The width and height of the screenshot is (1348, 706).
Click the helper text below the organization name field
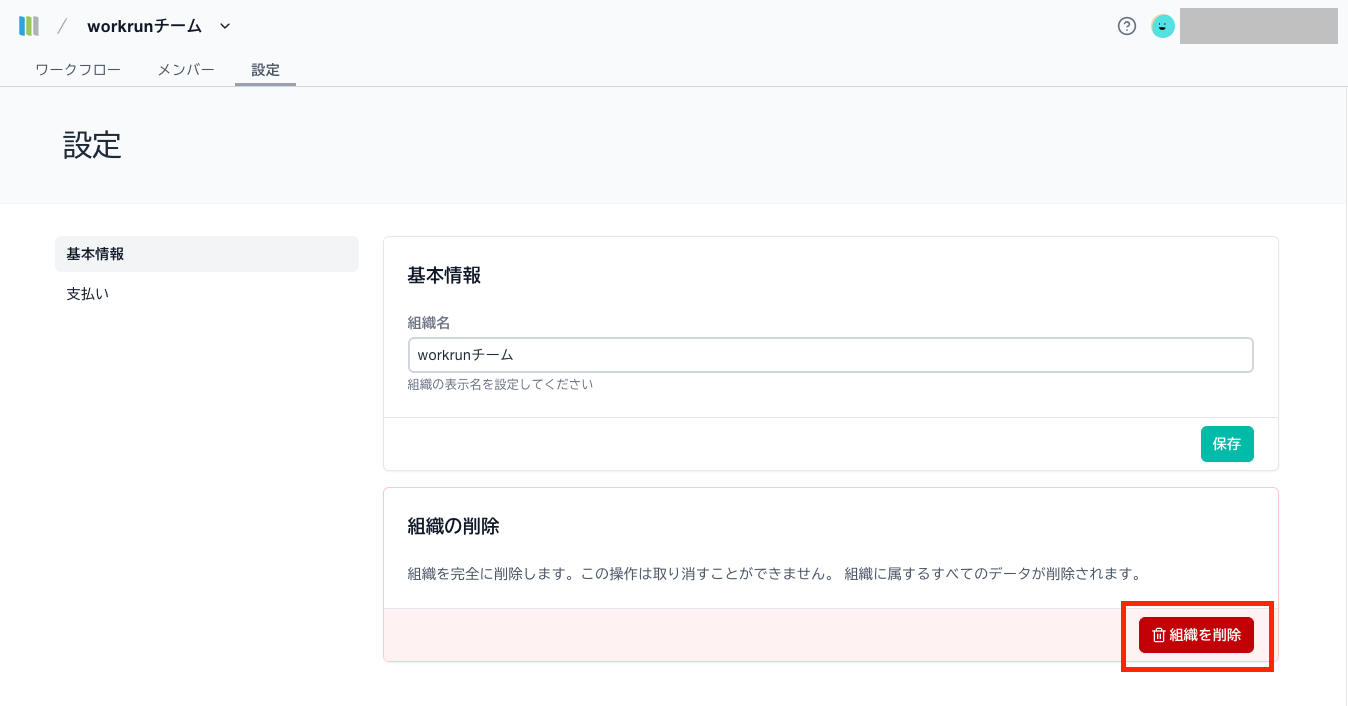500,384
